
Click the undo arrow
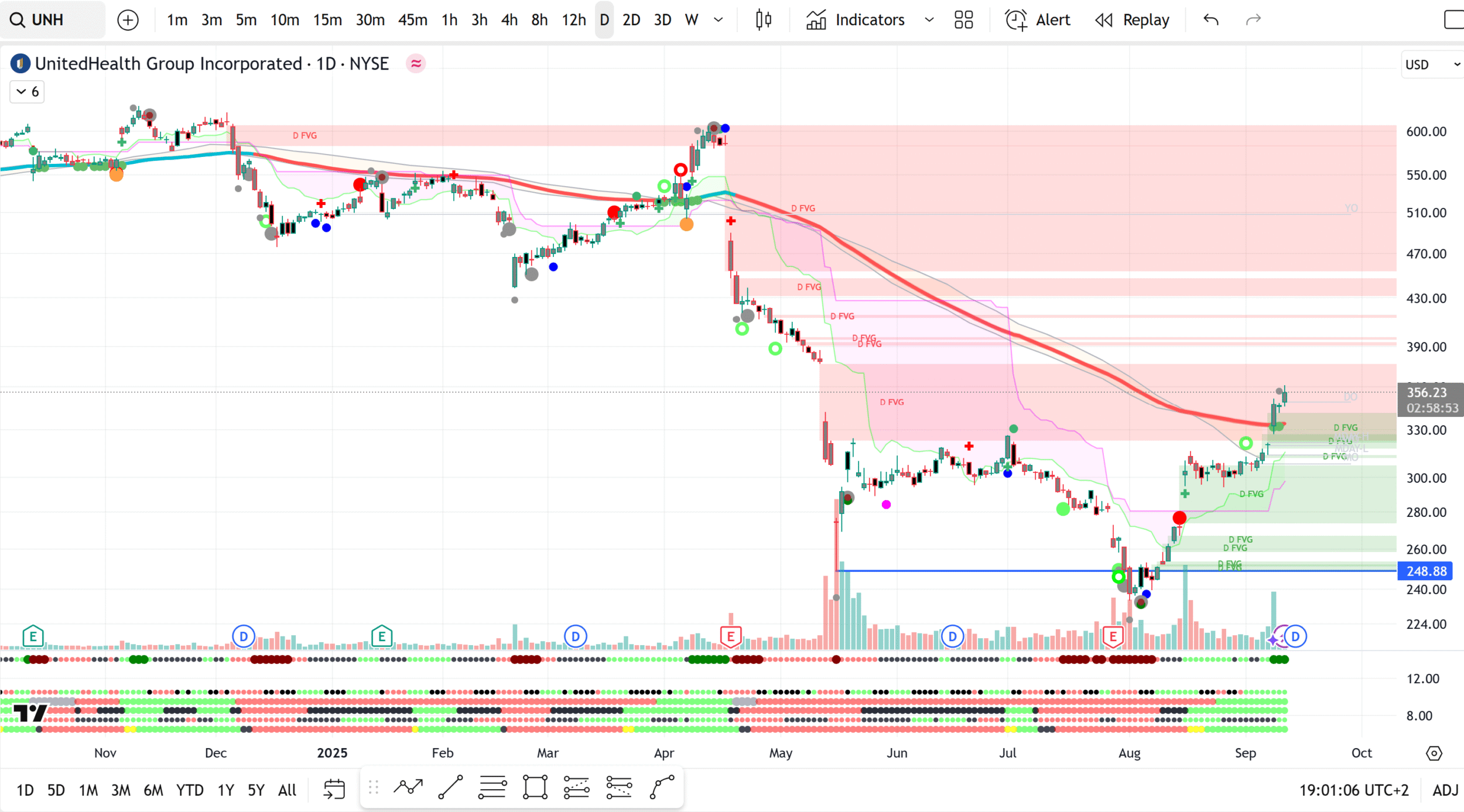pyautogui.click(x=1211, y=20)
